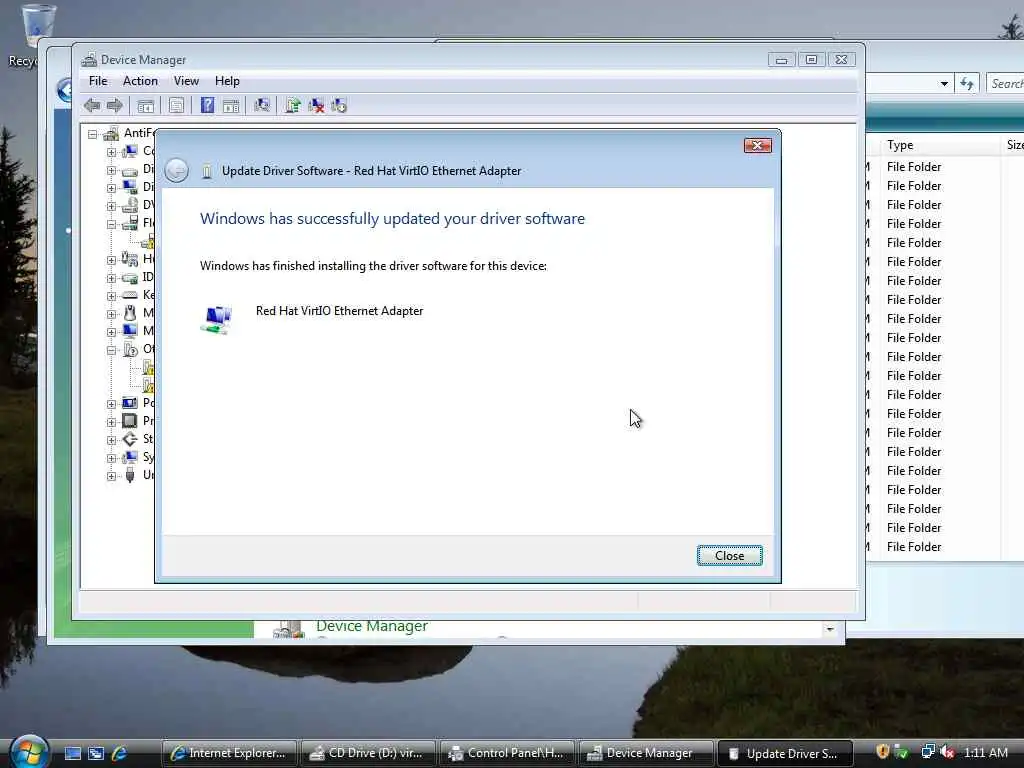This screenshot has width=1024, height=768.
Task: Click the Red Hat VirtIO network adapter icon
Action: [x=216, y=320]
